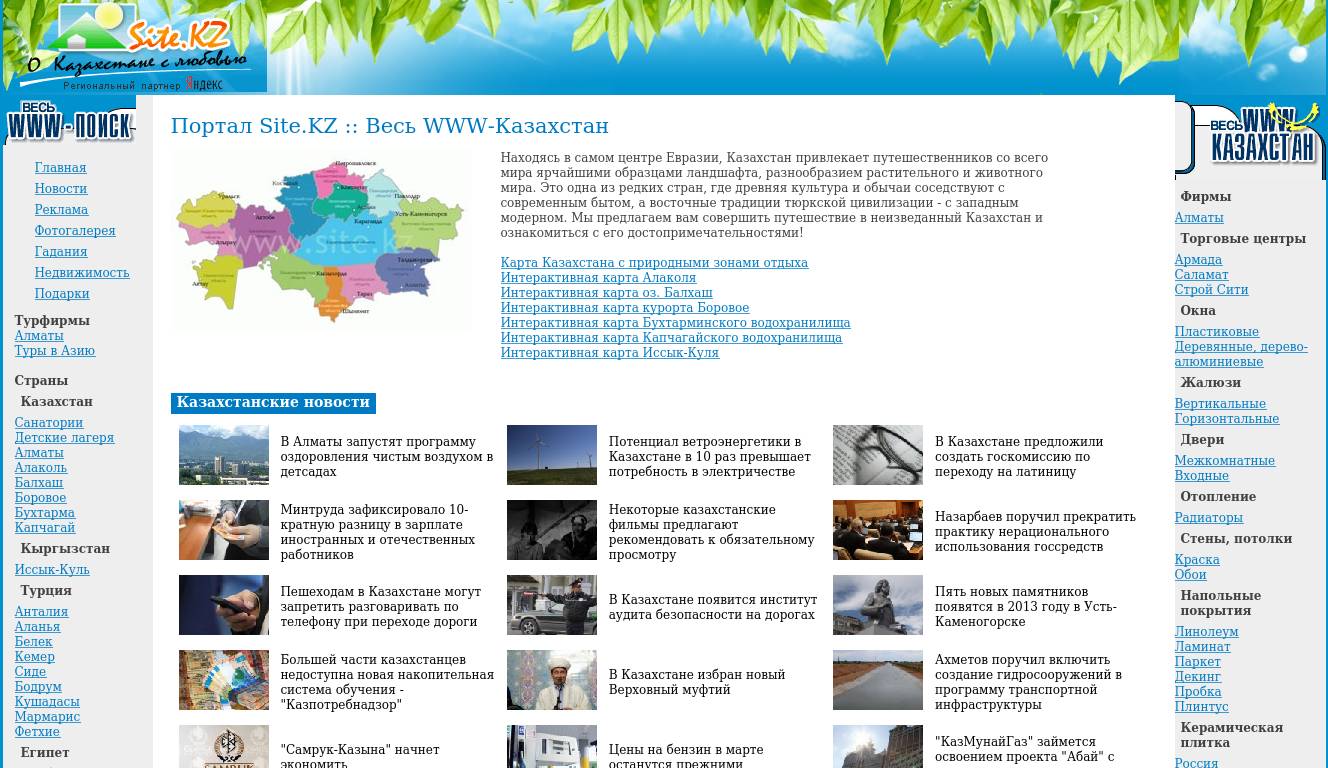
Task: Go to Главная in the left menu
Action: tap(60, 168)
